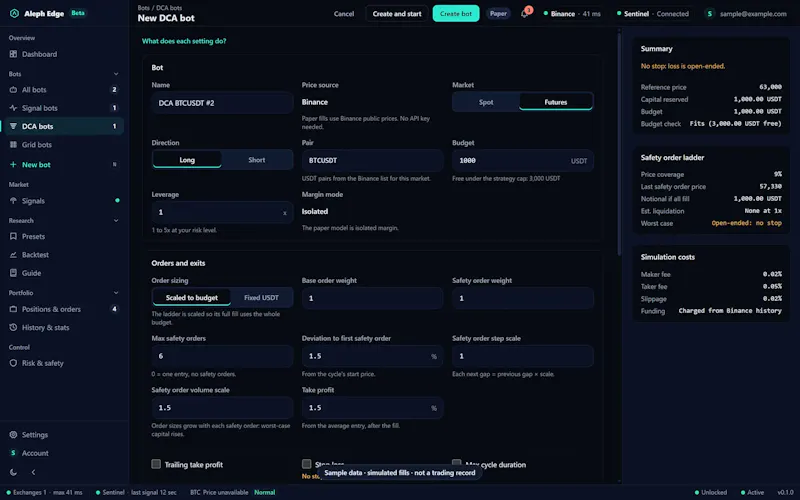Click the Binance connection status dot
This screenshot has width=800, height=500.
pos(545,14)
